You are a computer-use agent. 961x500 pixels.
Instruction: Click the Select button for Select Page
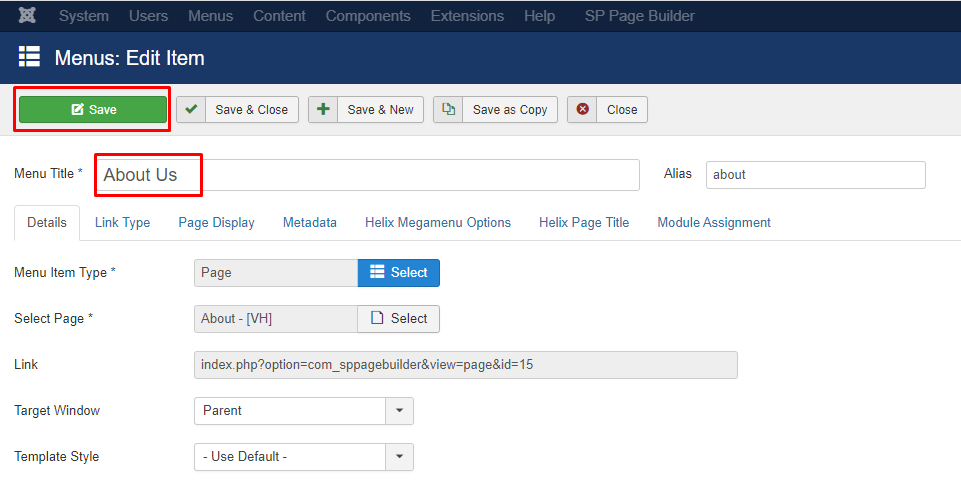click(398, 319)
